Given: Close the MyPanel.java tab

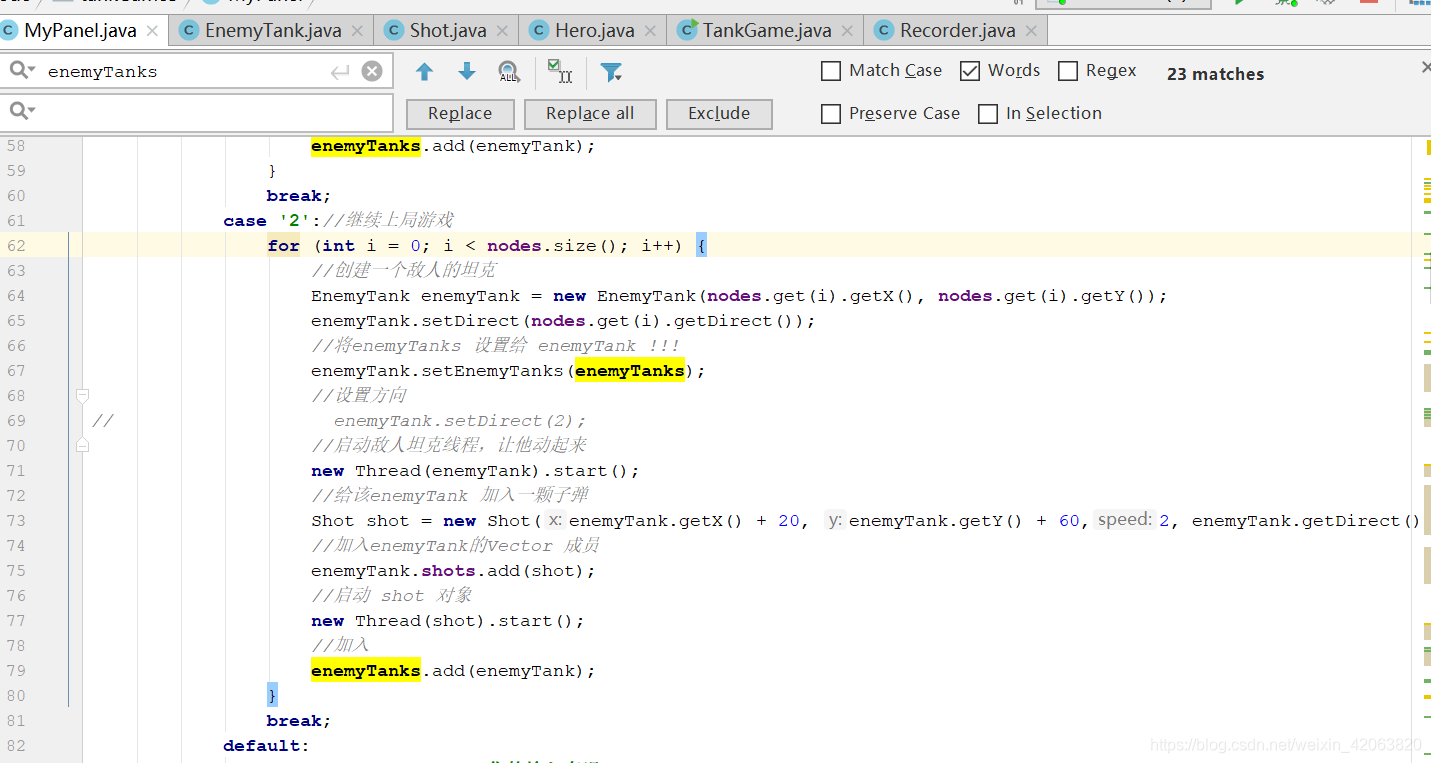Looking at the screenshot, I should (x=152, y=30).
